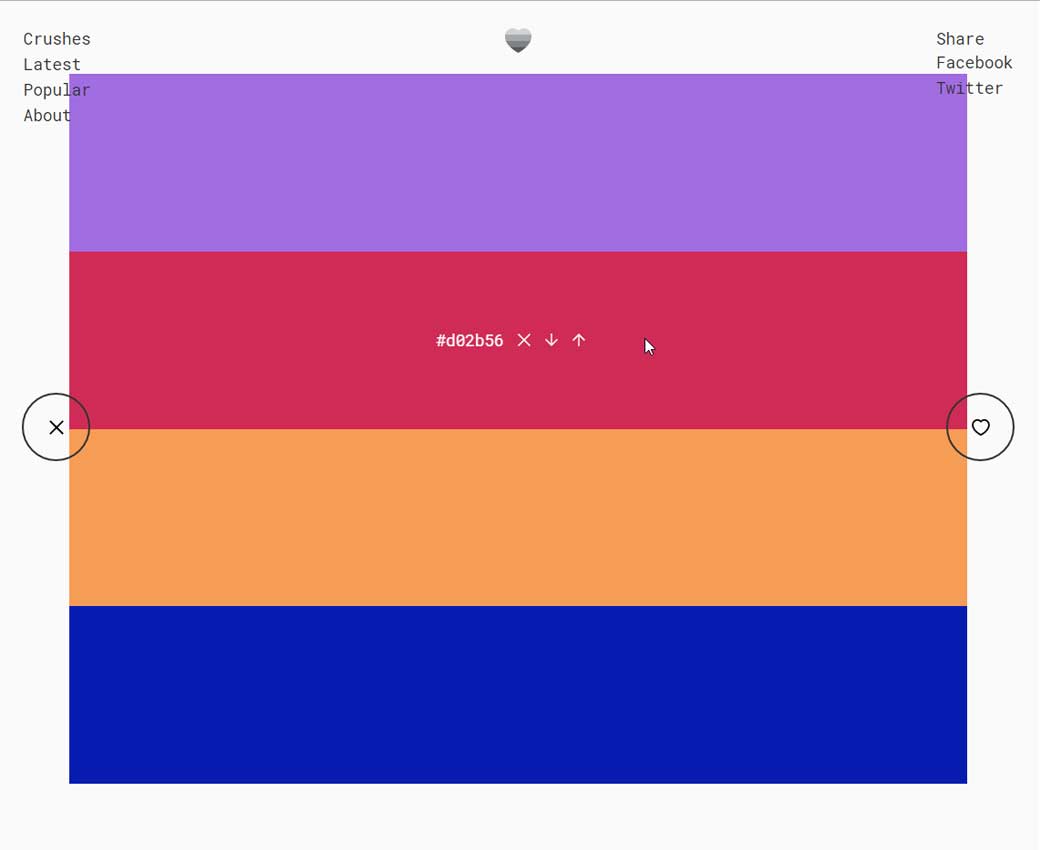Select the orange color stripe
The width and height of the screenshot is (1040, 850).
click(518, 518)
